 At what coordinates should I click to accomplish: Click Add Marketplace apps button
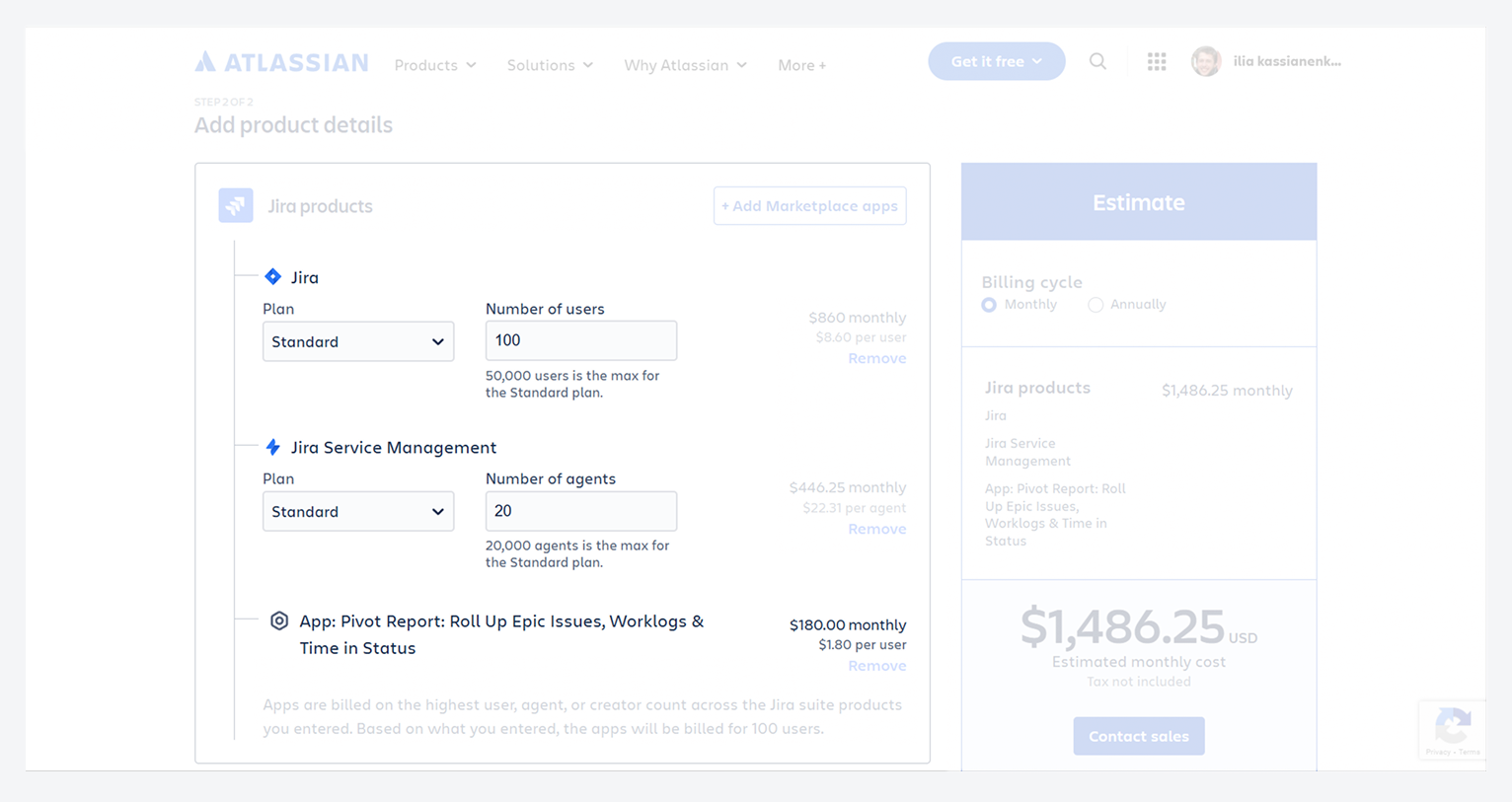809,206
